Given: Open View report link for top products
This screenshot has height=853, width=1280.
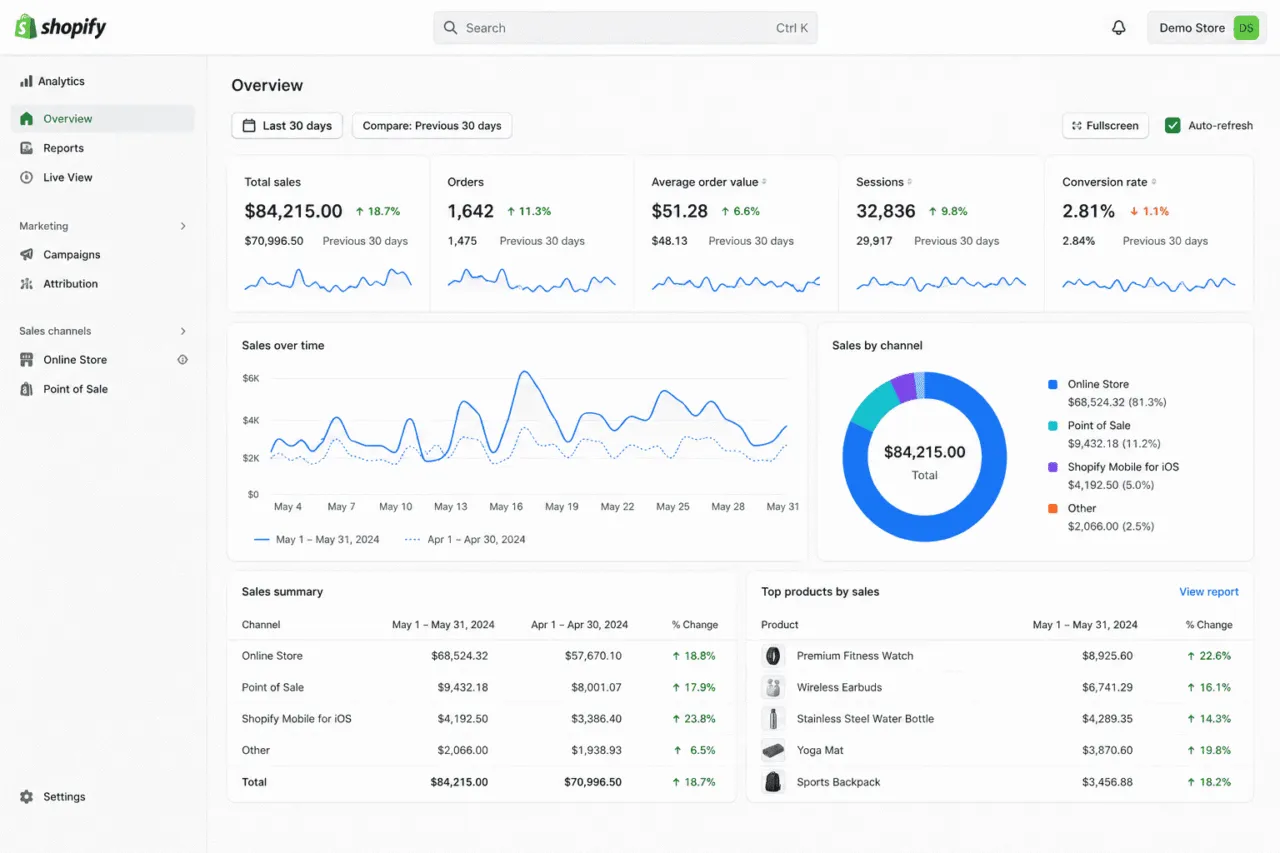Looking at the screenshot, I should coord(1209,592).
